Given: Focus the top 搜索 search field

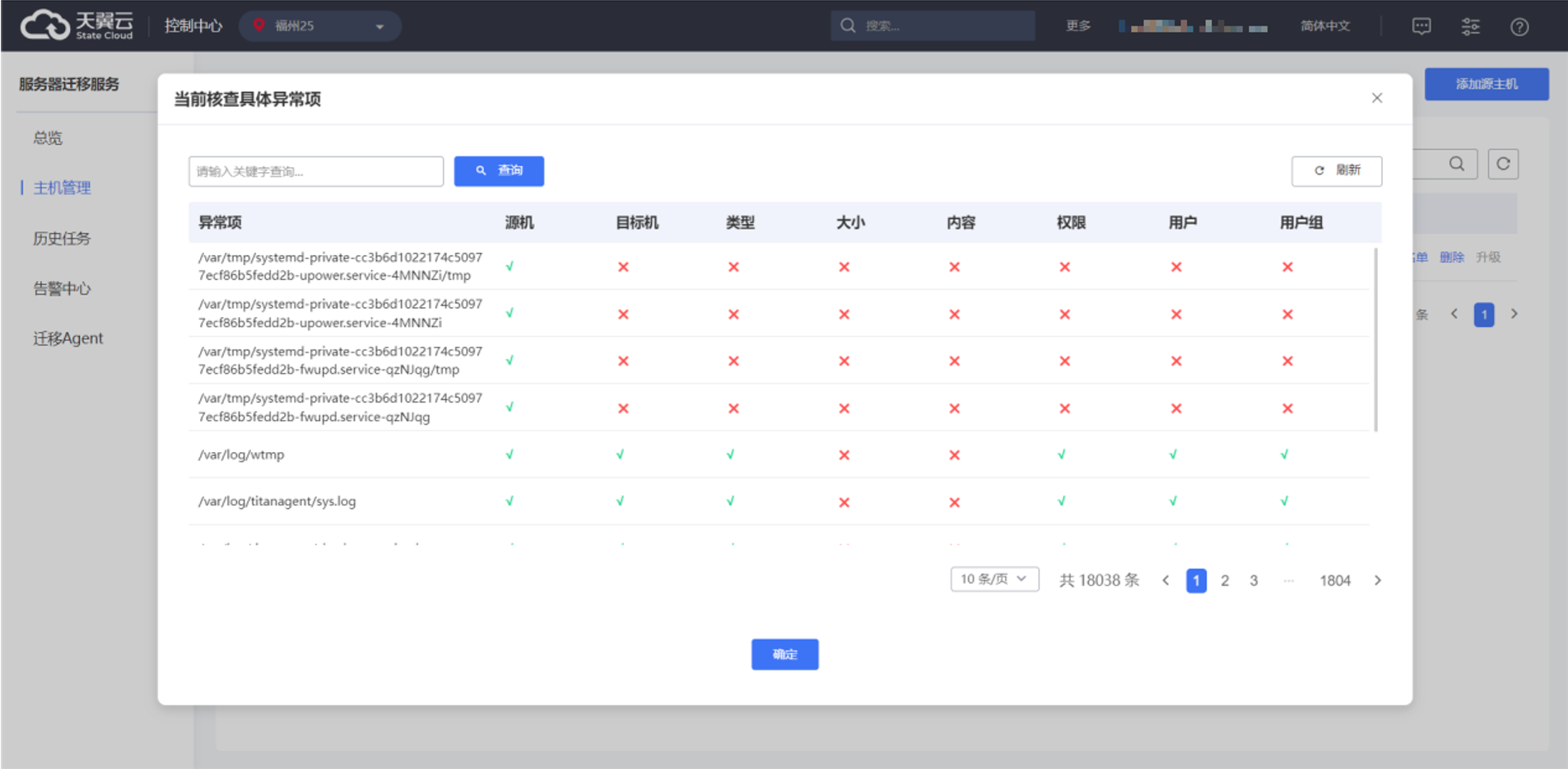Looking at the screenshot, I should click(x=933, y=26).
